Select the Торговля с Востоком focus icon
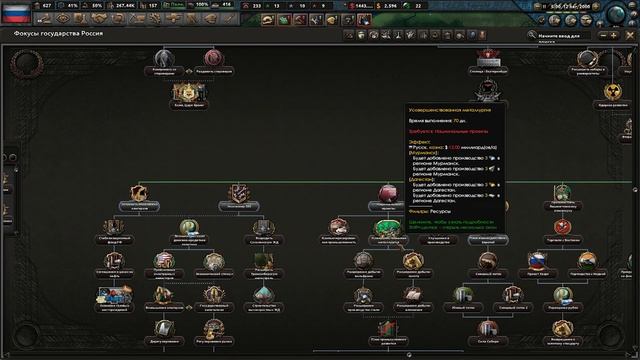Screen dimensions: 640x360 (x=562, y=227)
